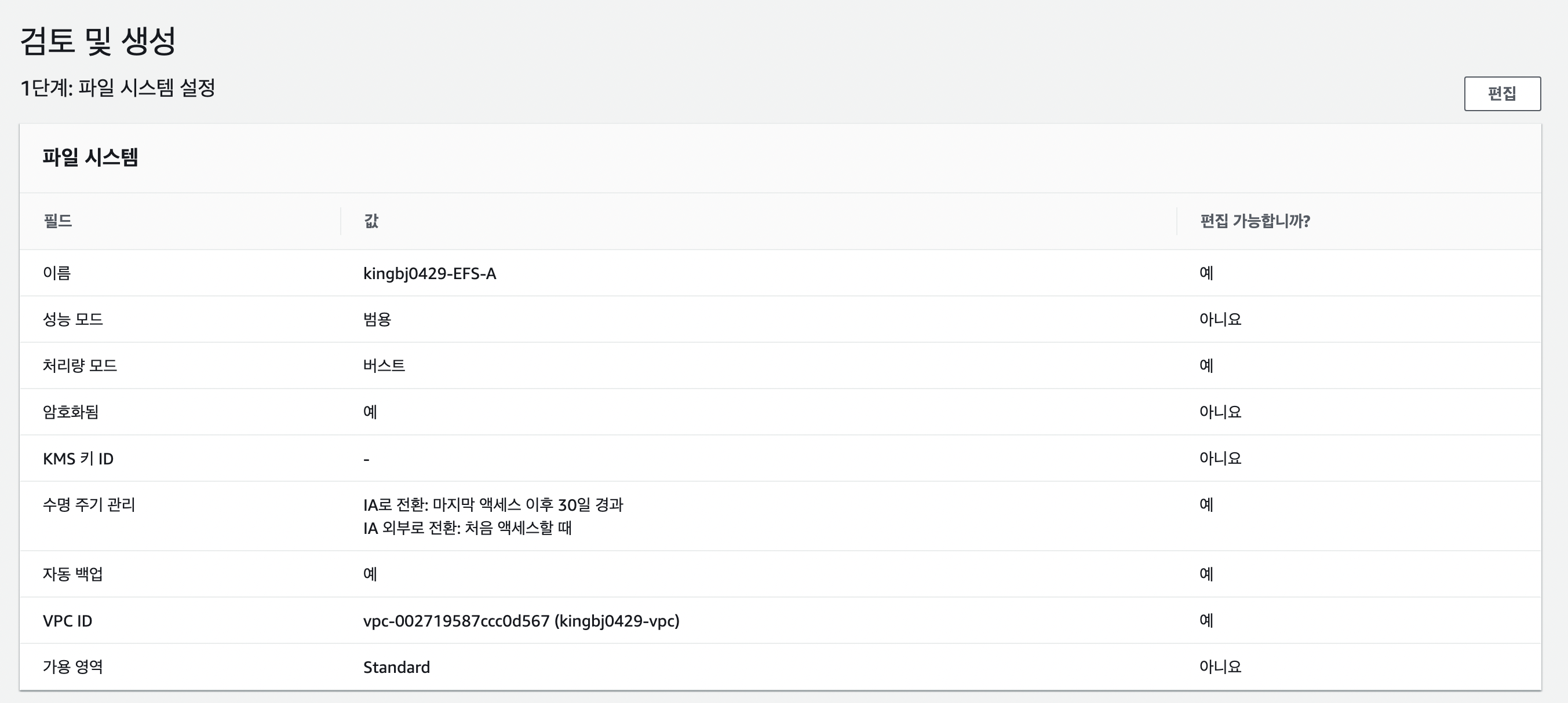The image size is (1568, 703).
Task: Click the 필드 column header
Action: (58, 220)
